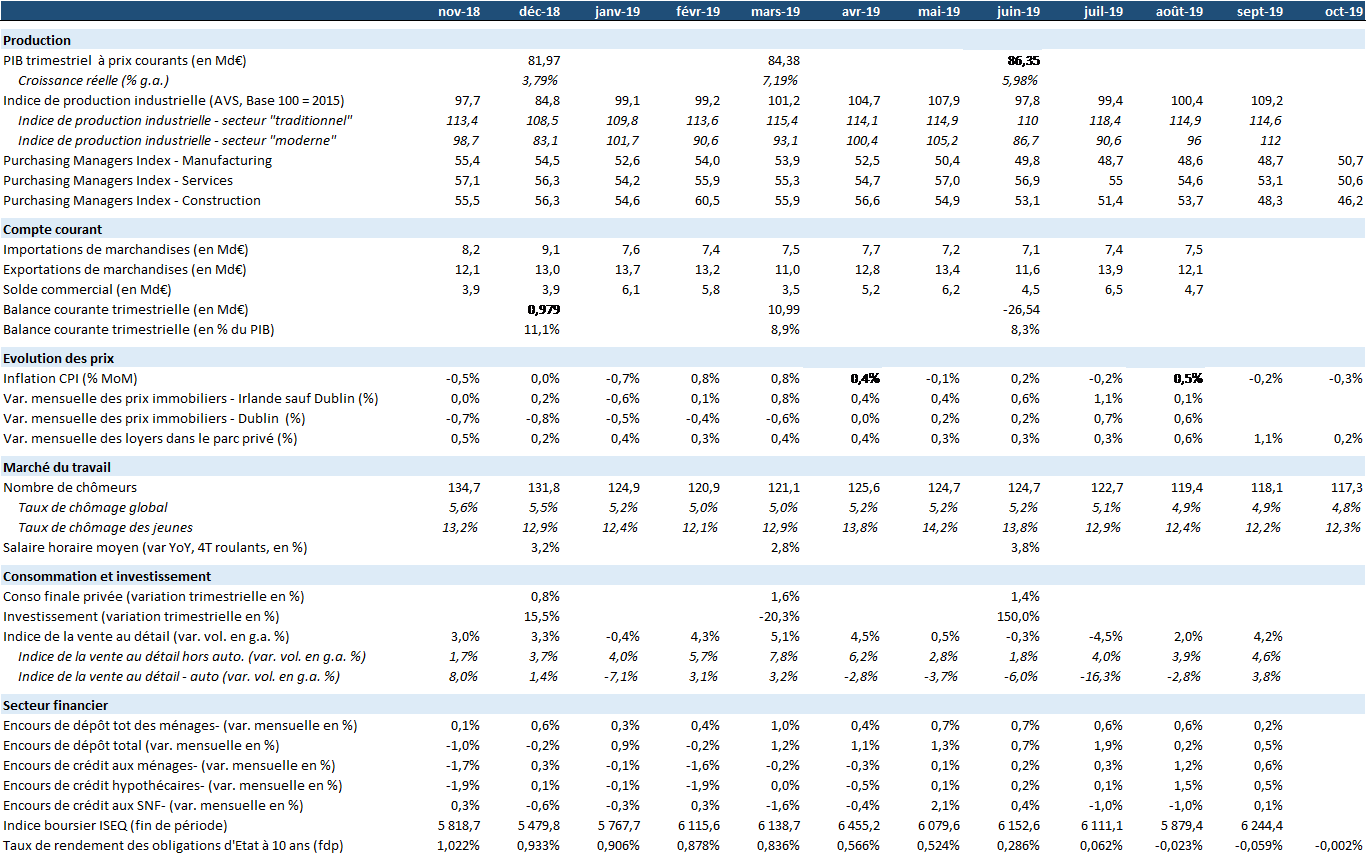This screenshot has width=1367, height=856.
Task: Select the PIB trimestriel à prix courants label
Action: [125, 60]
